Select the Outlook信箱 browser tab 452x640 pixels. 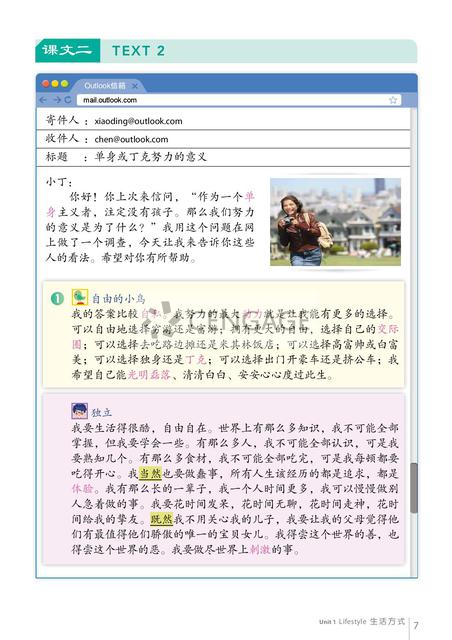click(x=107, y=86)
